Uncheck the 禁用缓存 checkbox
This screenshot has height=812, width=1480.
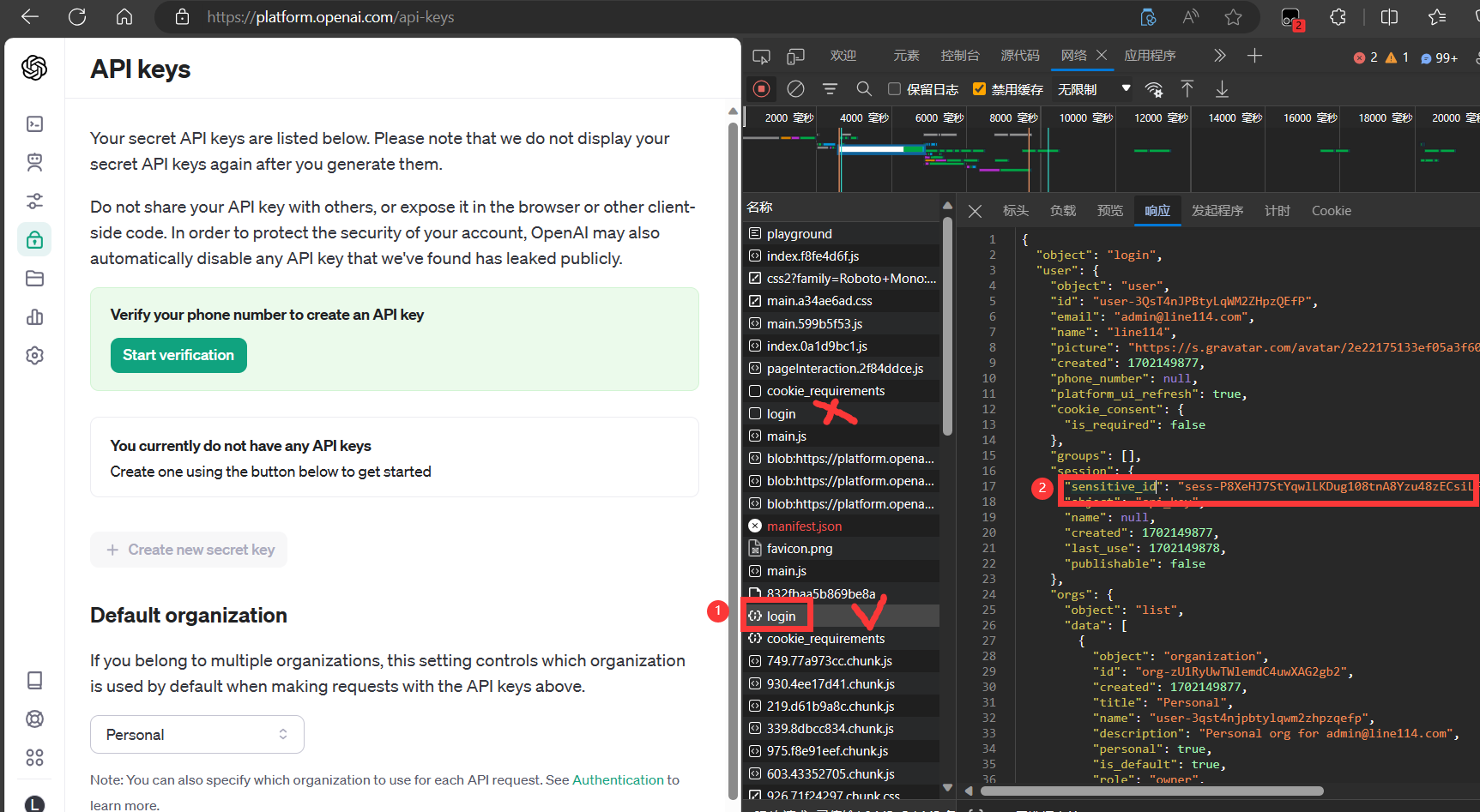(x=979, y=89)
